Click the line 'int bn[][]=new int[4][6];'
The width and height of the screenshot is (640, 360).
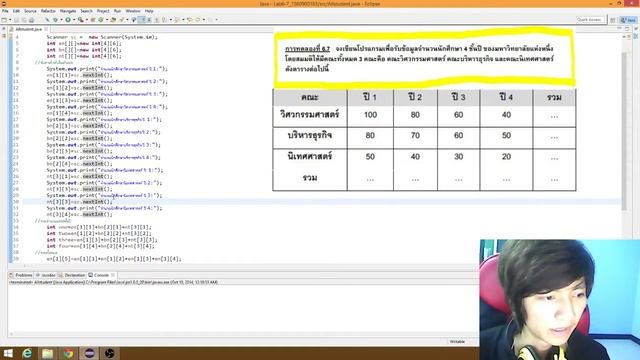pyautogui.click(x=84, y=50)
